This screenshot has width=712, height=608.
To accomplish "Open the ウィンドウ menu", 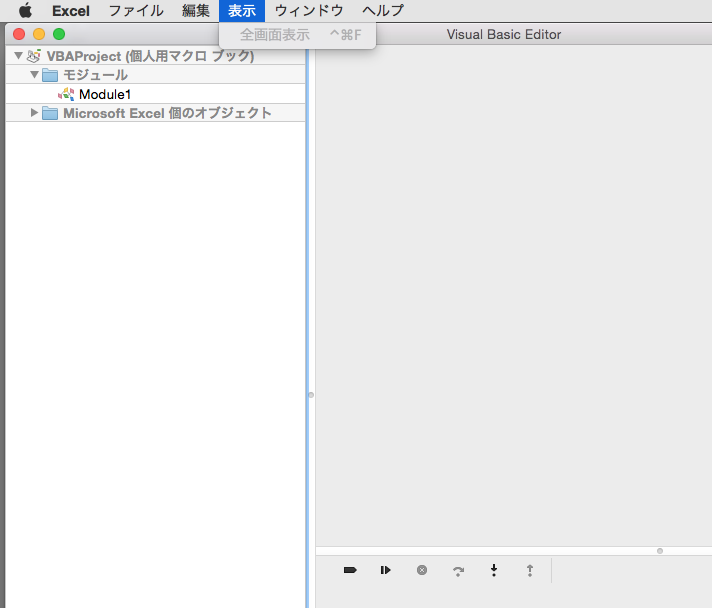I will point(309,10).
